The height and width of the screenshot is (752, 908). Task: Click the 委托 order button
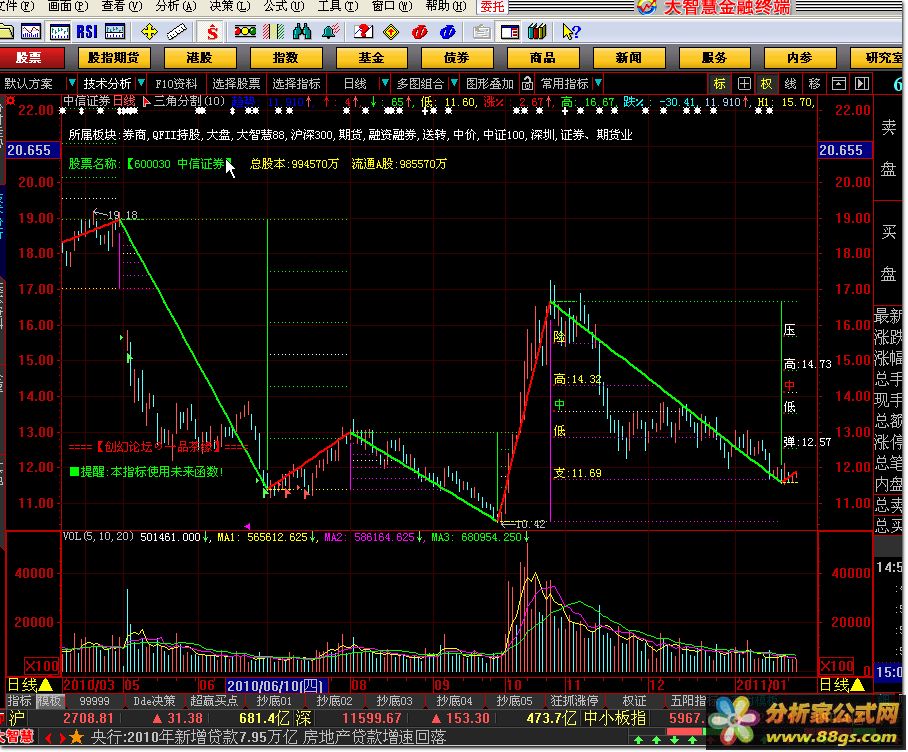pos(492,6)
